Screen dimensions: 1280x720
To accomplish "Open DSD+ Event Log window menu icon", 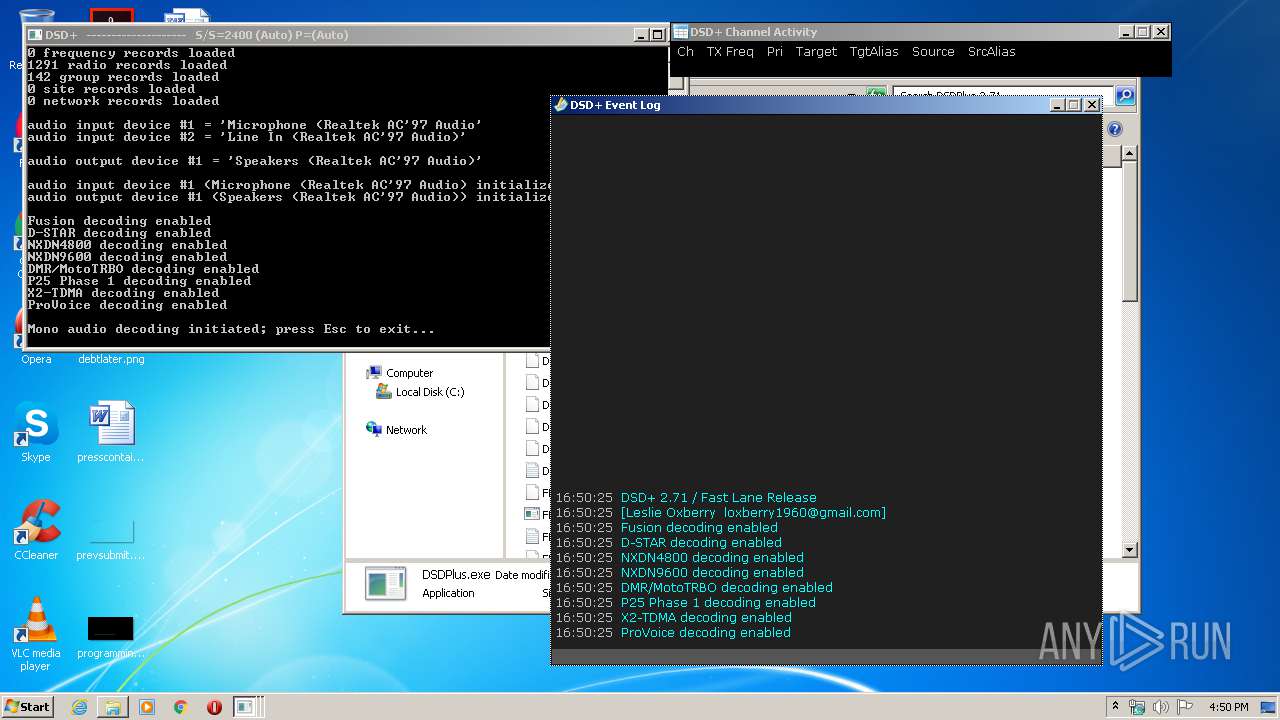I will [x=561, y=104].
